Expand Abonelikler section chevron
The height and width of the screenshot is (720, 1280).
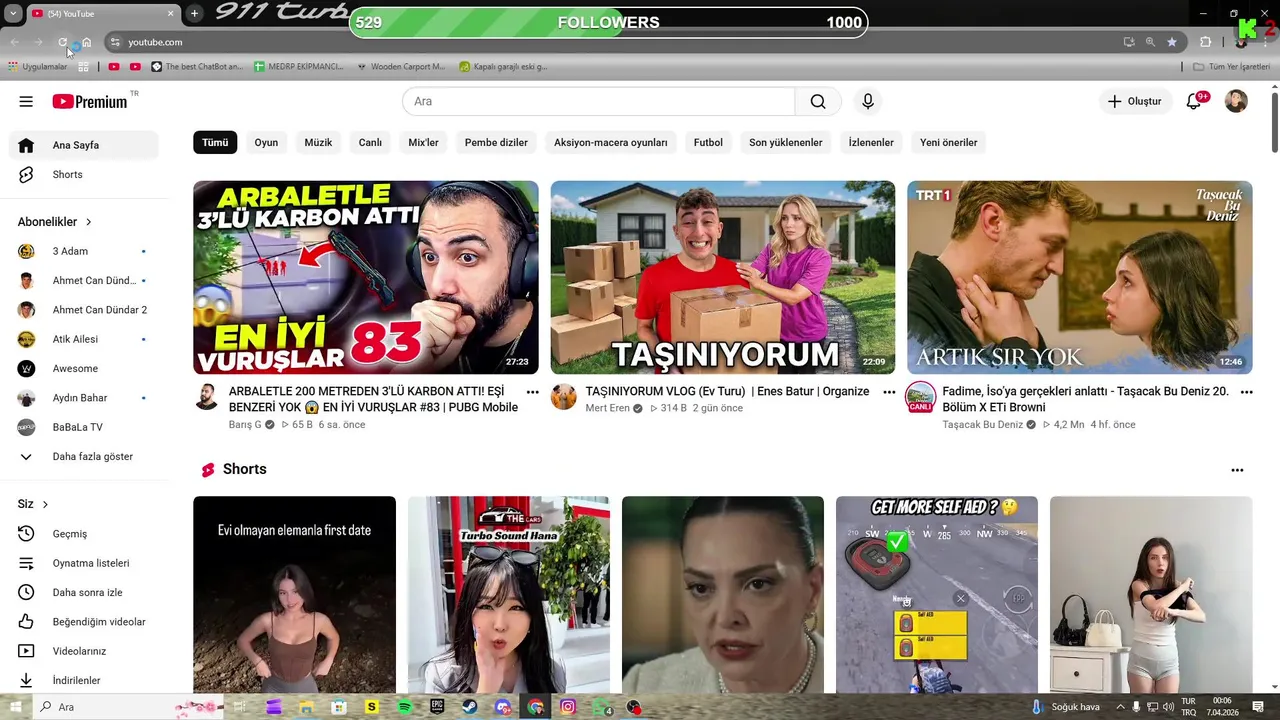[x=88, y=222]
